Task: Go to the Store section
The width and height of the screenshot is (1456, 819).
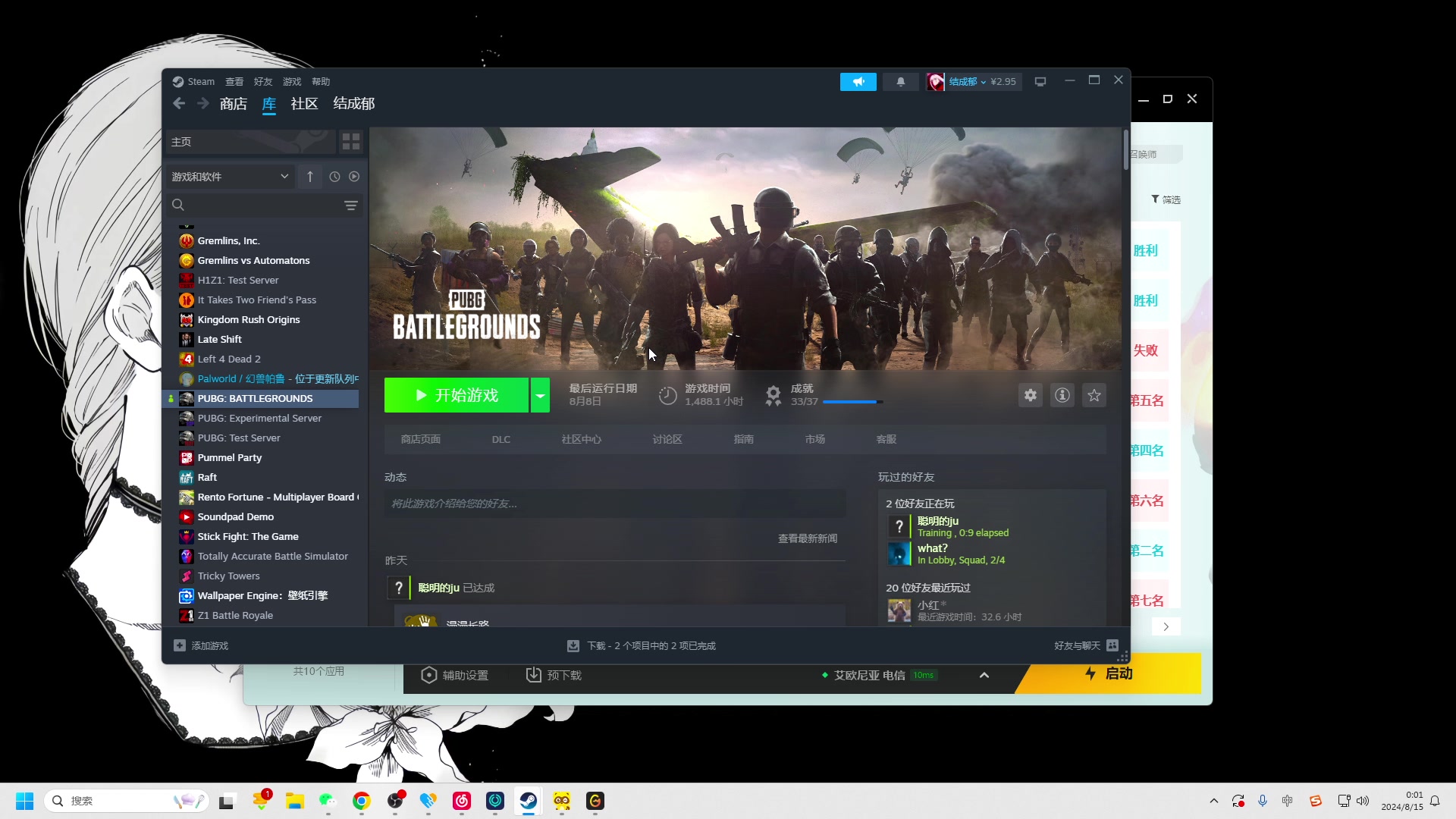Action: pos(233,104)
